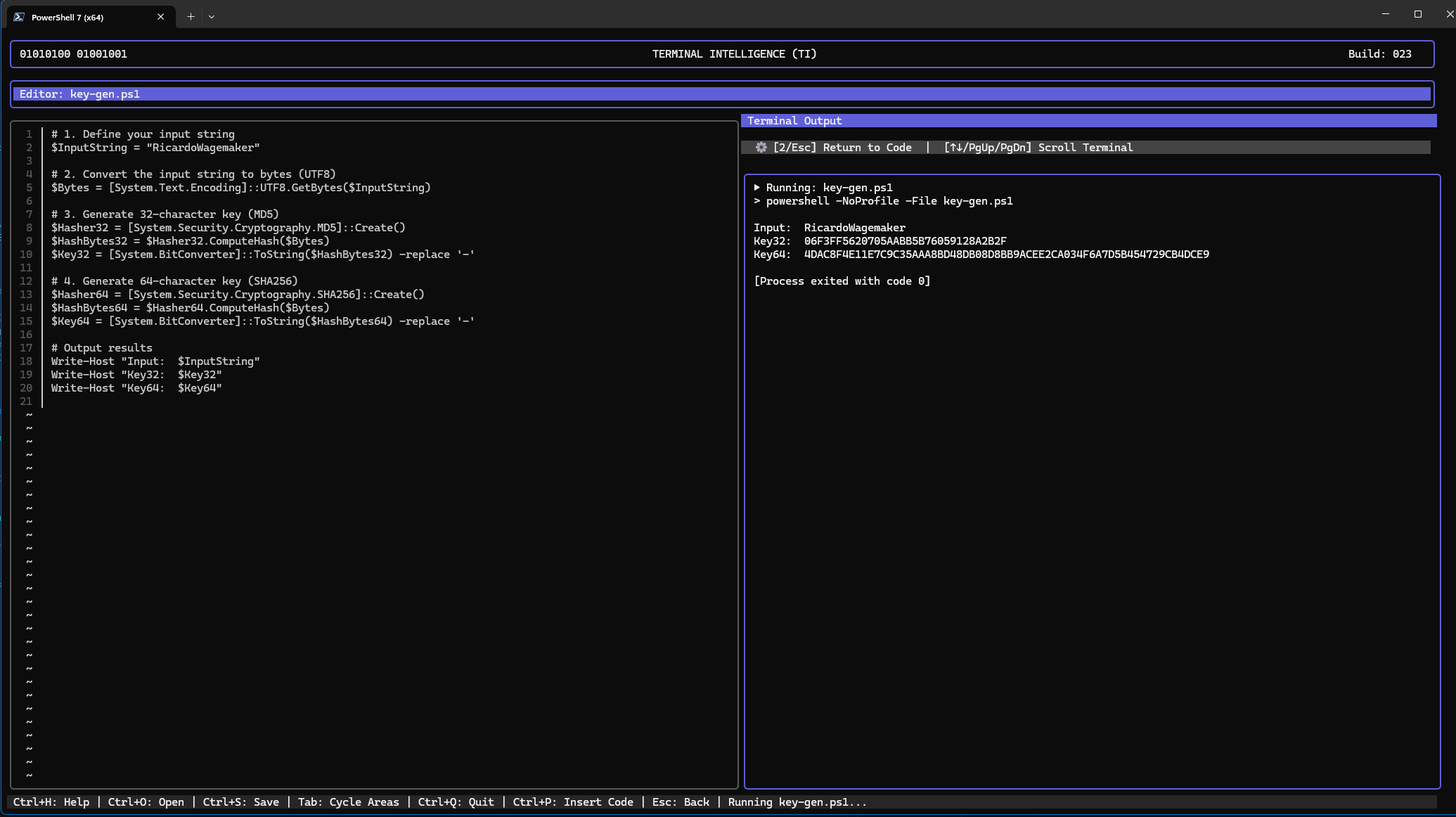Click Ctrl+S: Save in the bottom bar
The image size is (1456, 817).
[x=241, y=802]
